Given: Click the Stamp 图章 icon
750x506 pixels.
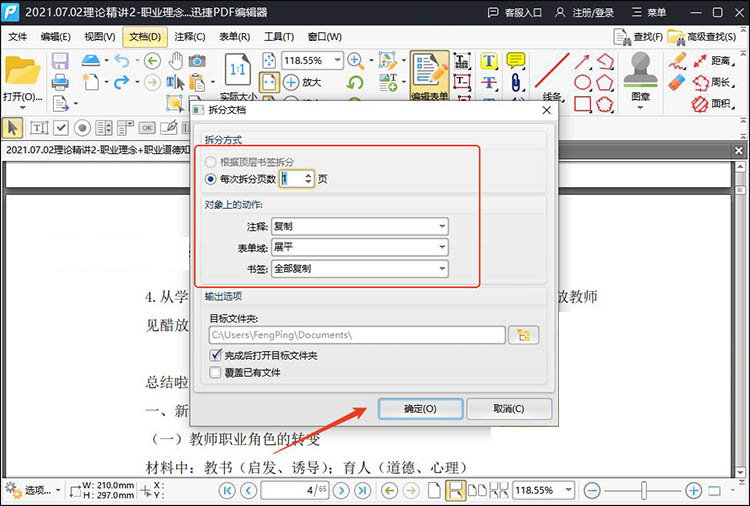Looking at the screenshot, I should click(640, 71).
